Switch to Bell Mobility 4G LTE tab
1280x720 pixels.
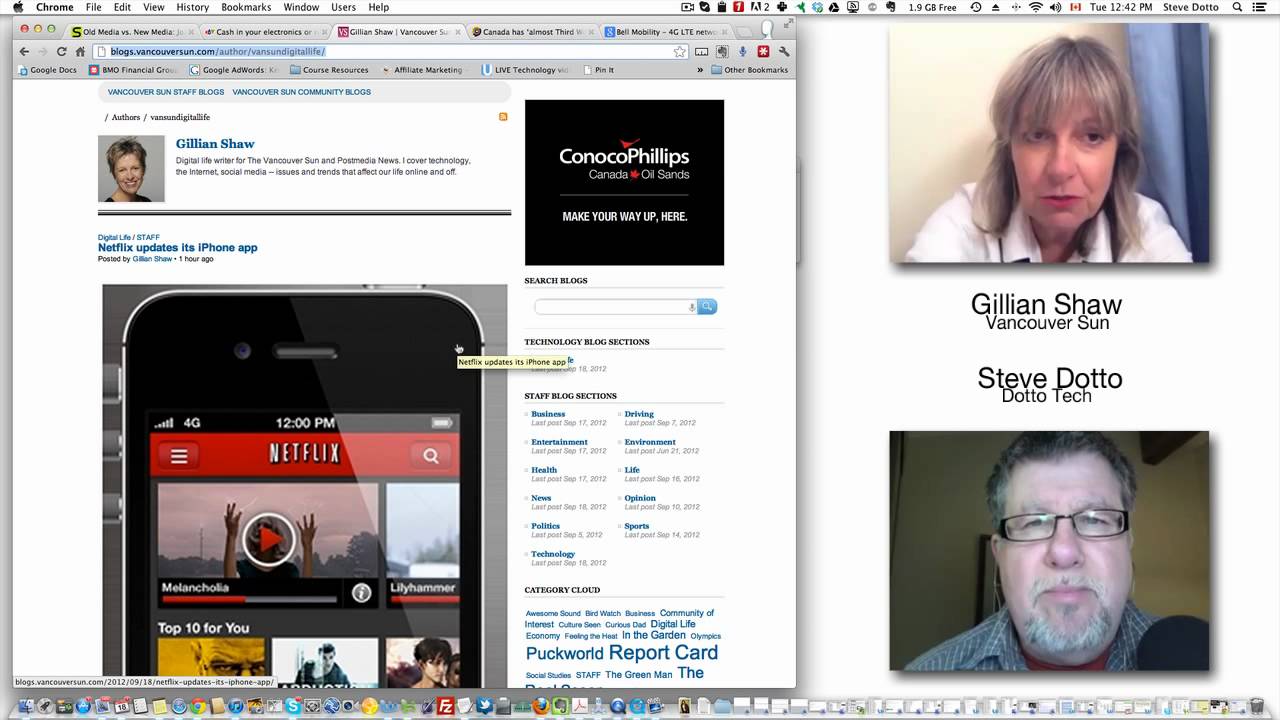pos(665,32)
